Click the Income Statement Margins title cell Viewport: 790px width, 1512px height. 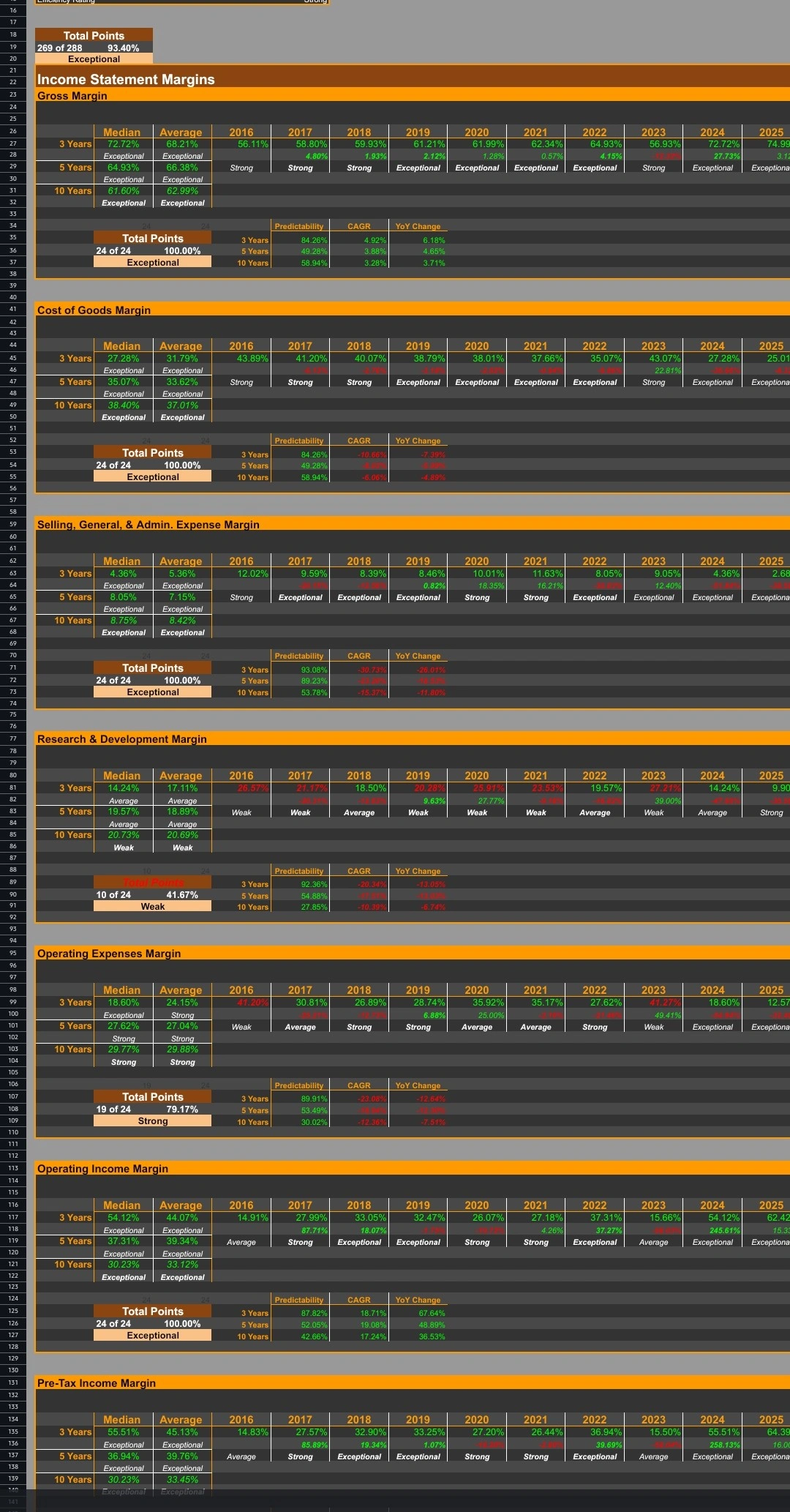click(x=126, y=80)
